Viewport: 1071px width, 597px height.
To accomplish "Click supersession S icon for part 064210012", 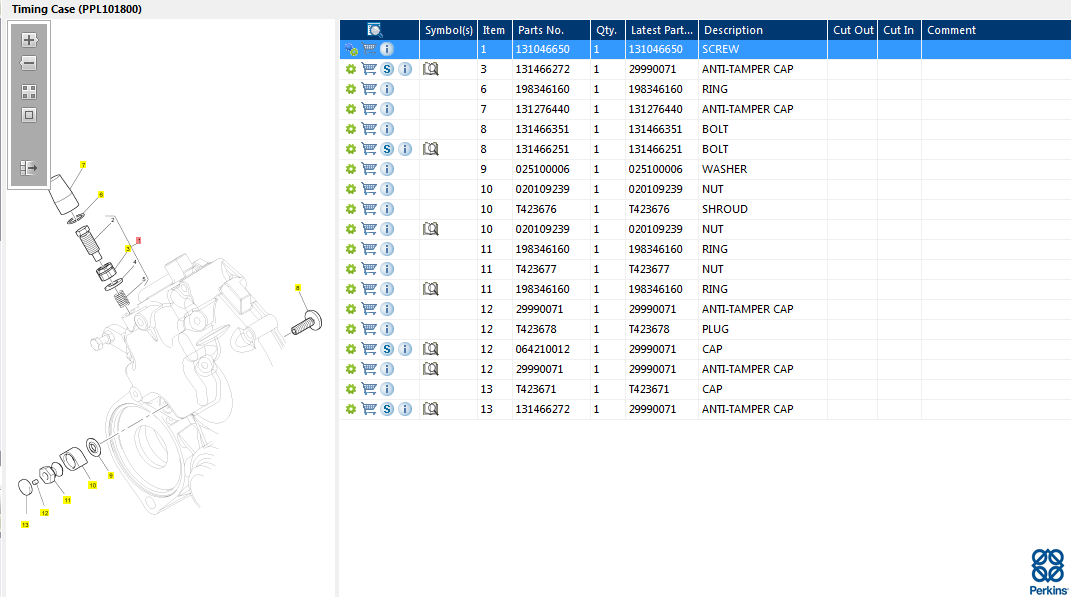I will click(x=387, y=349).
